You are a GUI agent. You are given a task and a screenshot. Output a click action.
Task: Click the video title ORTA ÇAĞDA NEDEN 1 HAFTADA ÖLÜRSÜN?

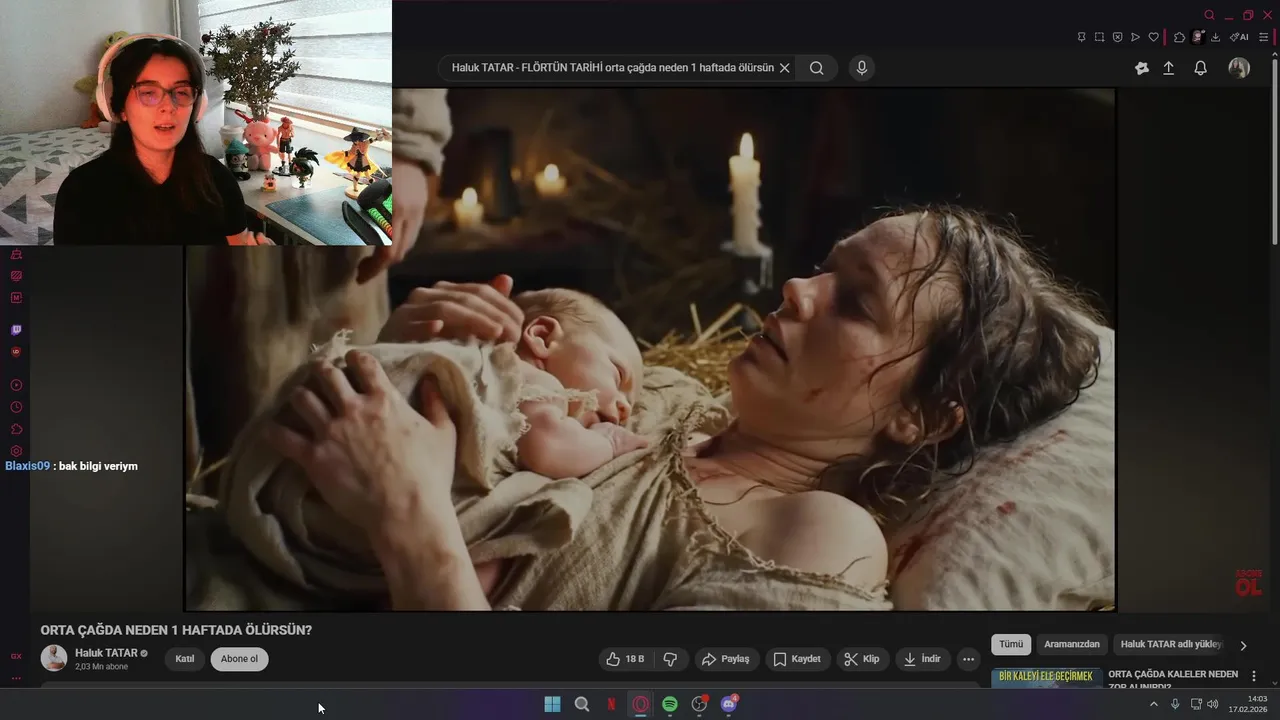[176, 631]
